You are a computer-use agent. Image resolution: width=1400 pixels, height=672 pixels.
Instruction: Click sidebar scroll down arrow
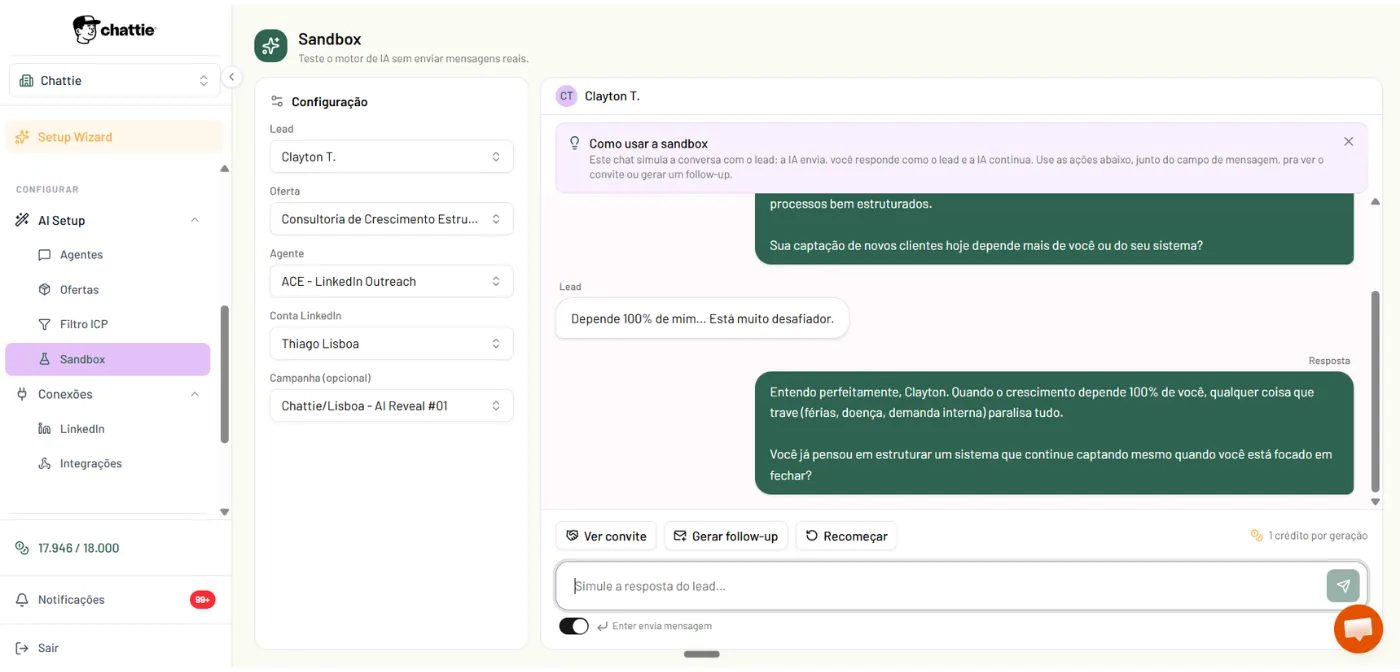[x=224, y=511]
